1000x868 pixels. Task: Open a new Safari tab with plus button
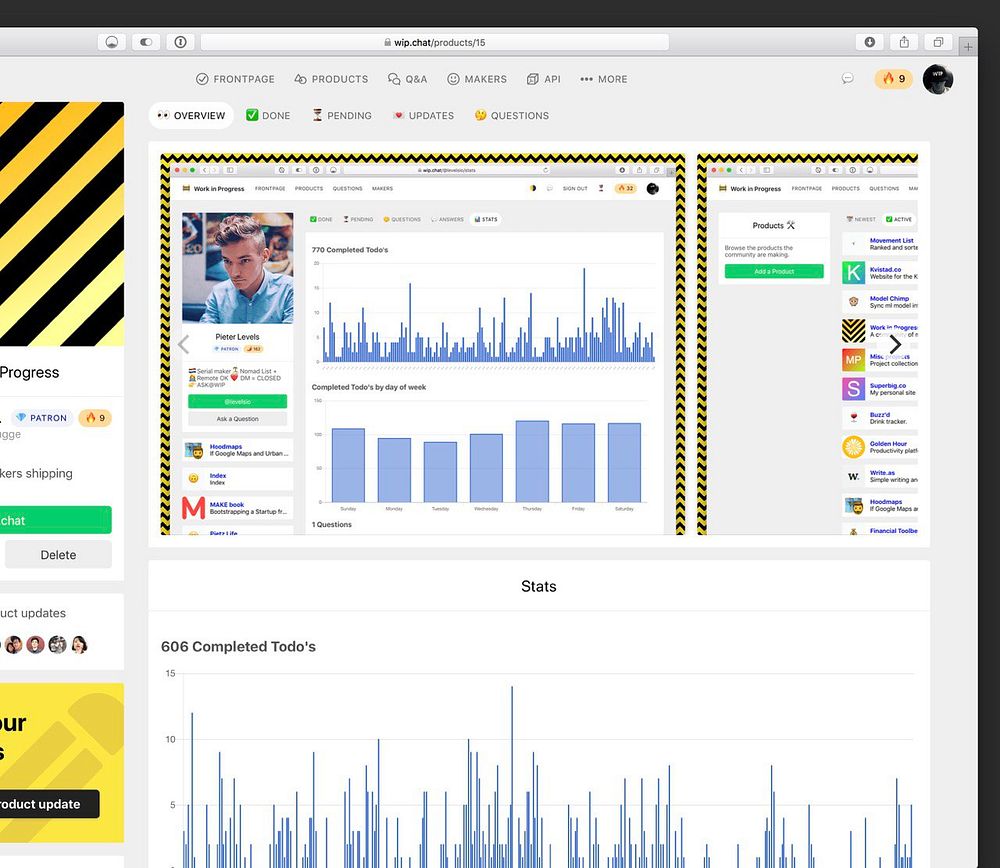(968, 47)
